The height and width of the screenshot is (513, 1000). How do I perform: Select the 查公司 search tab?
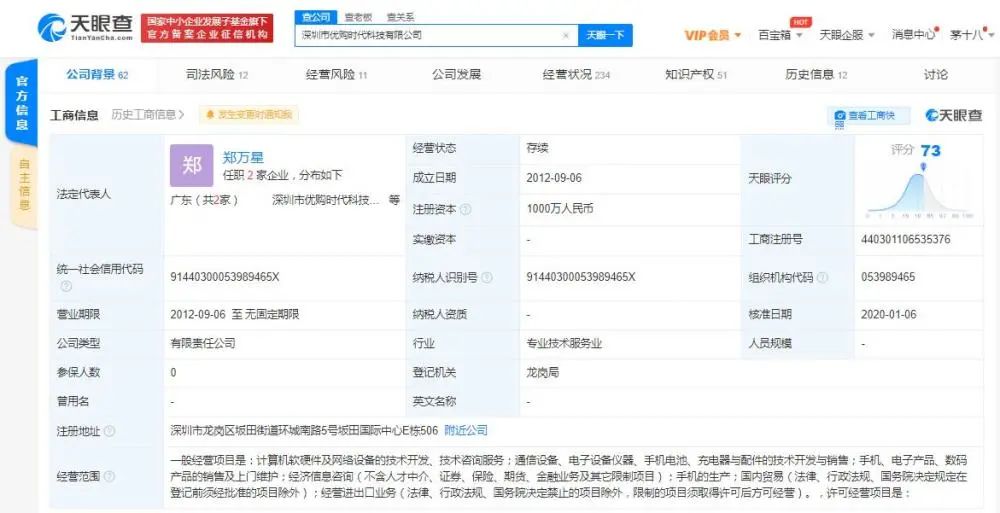tap(315, 17)
